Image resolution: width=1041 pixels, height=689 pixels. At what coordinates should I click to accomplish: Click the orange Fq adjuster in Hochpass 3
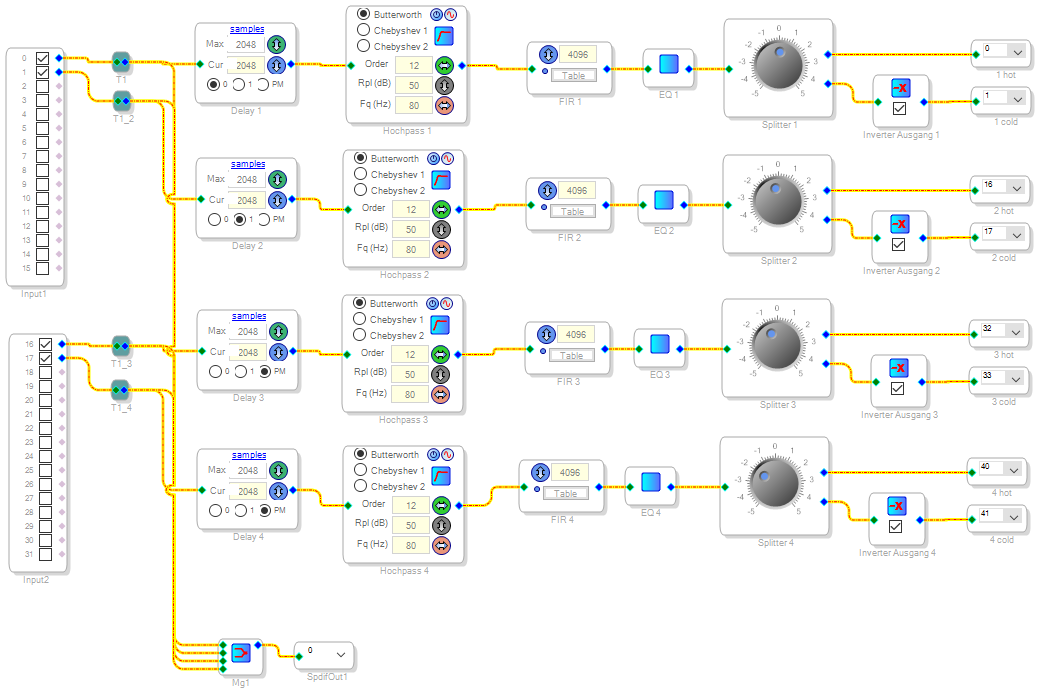441,394
